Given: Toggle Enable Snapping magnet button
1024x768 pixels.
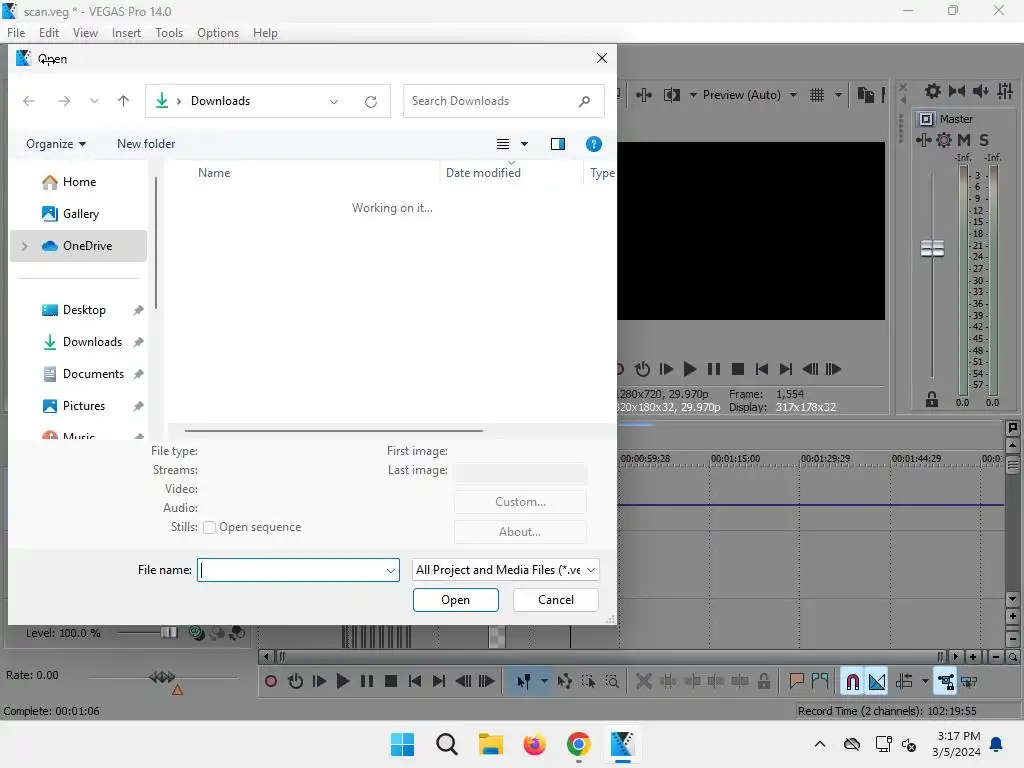Looking at the screenshot, I should click(852, 681).
